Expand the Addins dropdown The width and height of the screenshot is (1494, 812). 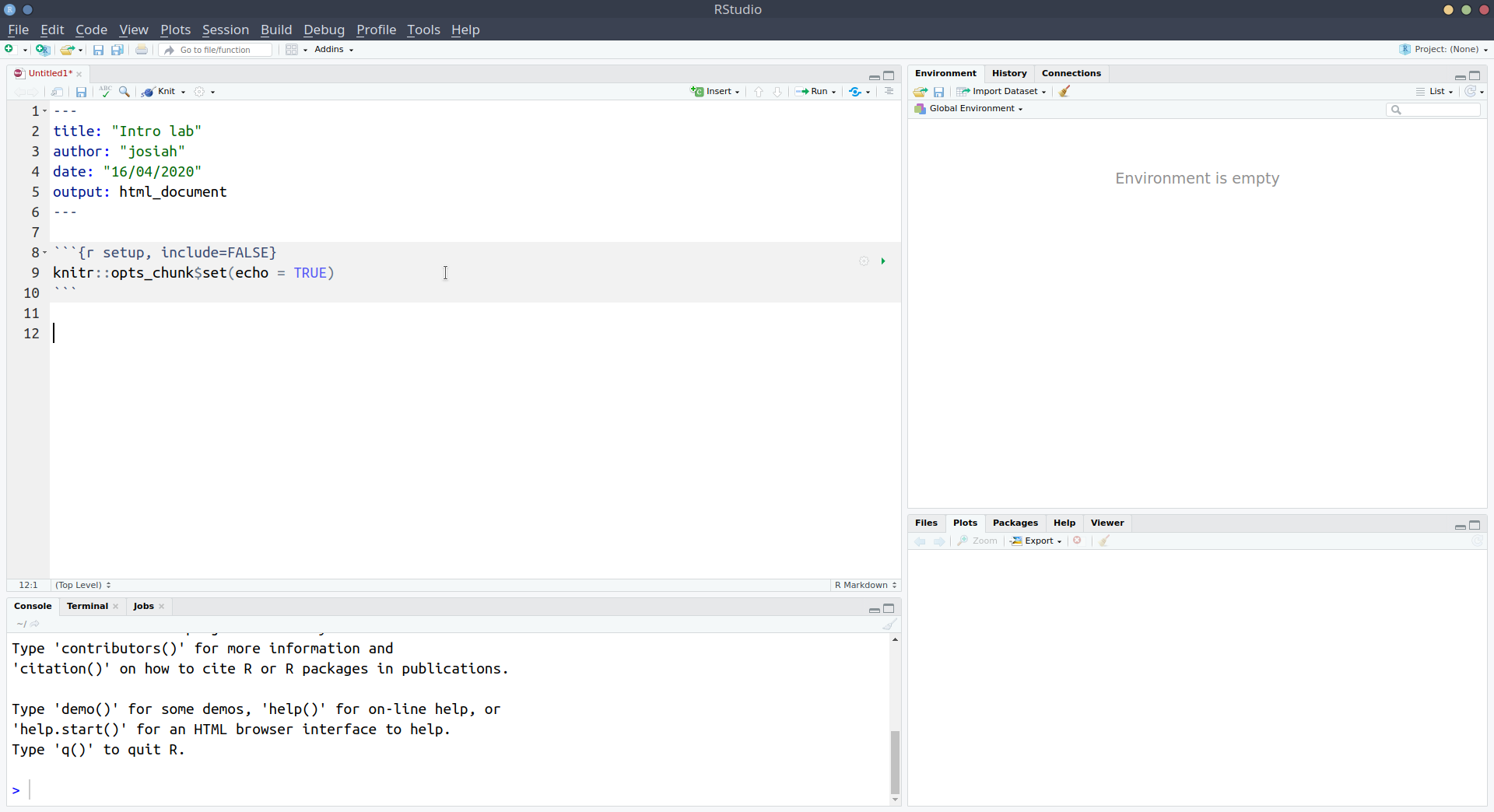click(334, 50)
